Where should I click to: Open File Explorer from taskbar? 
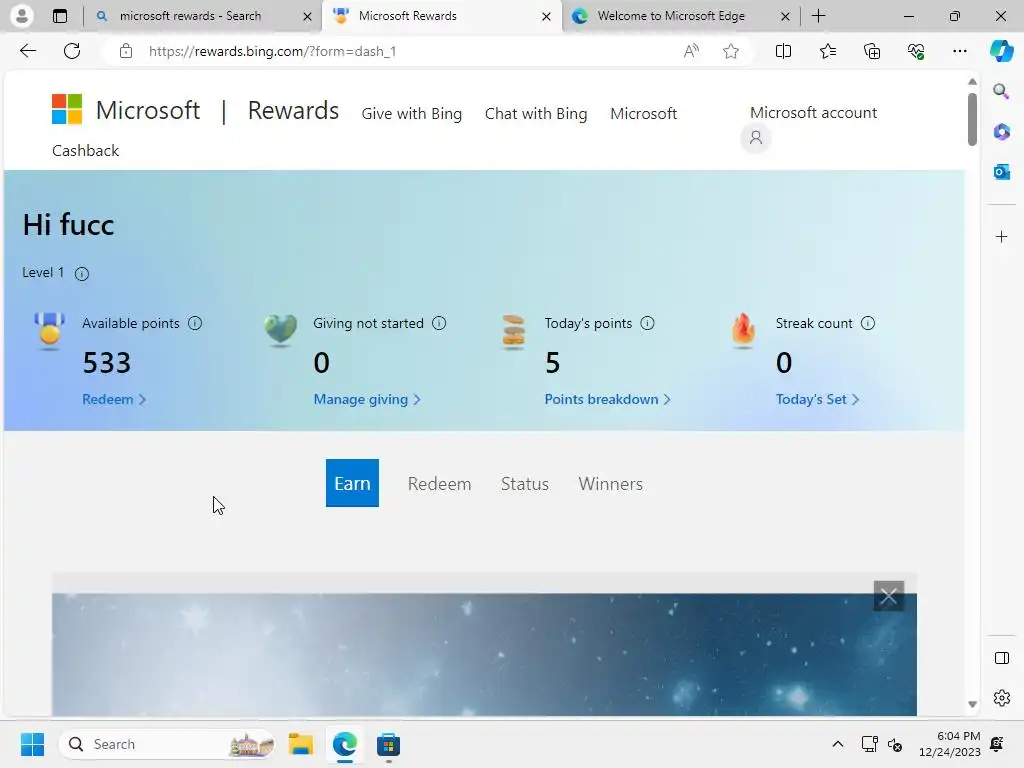click(x=300, y=744)
